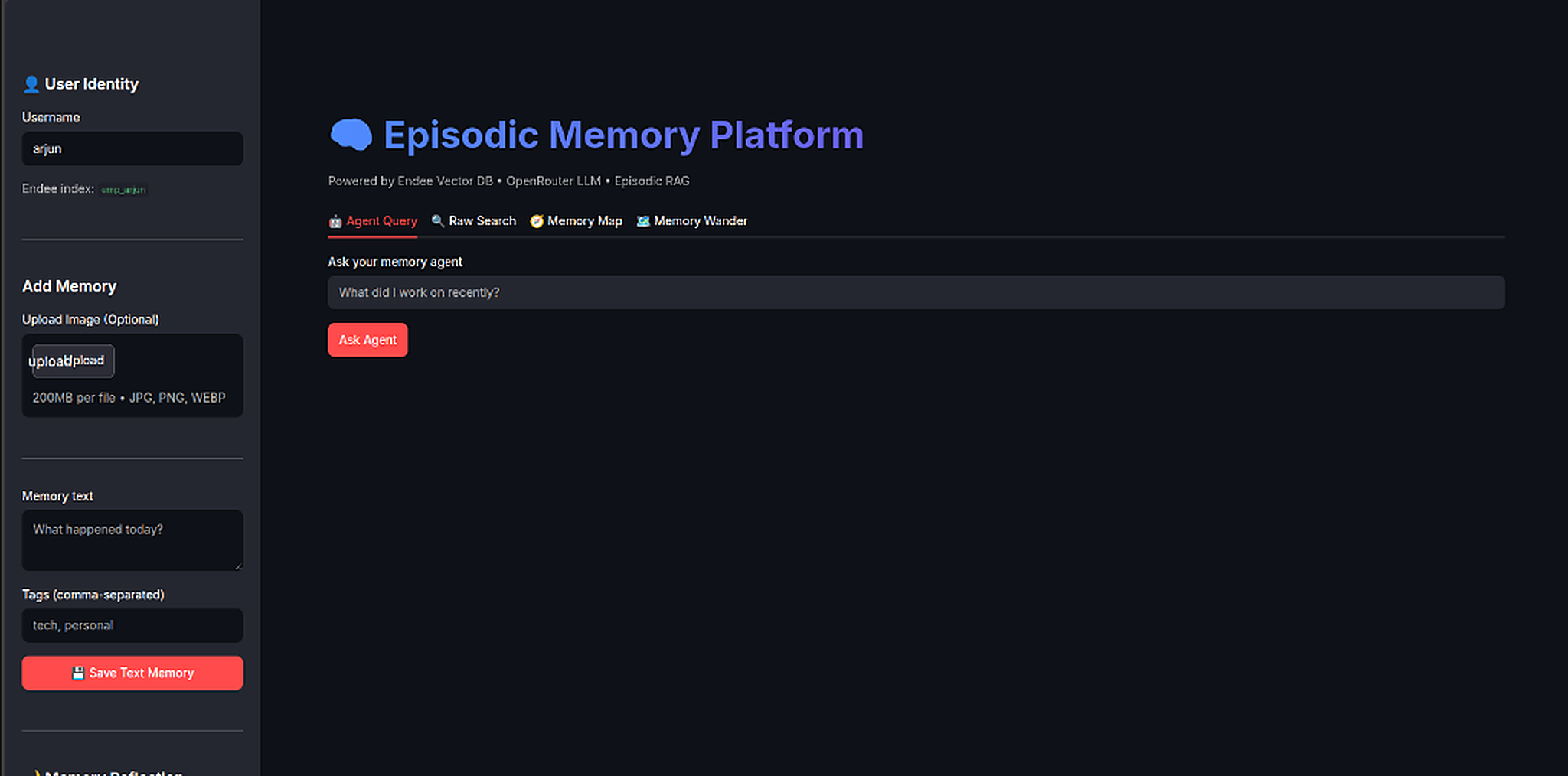
Task: Click the Memory text label
Action: 57,496
